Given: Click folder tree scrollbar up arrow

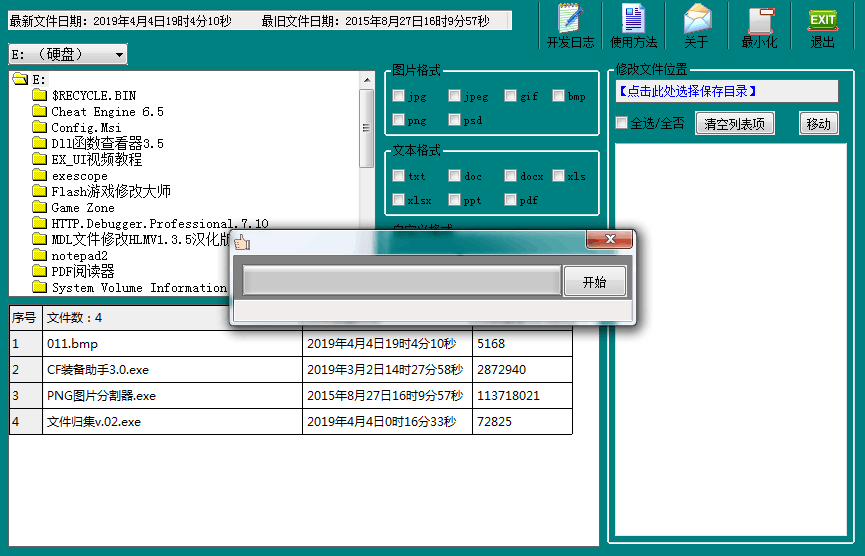Looking at the screenshot, I should 367,80.
